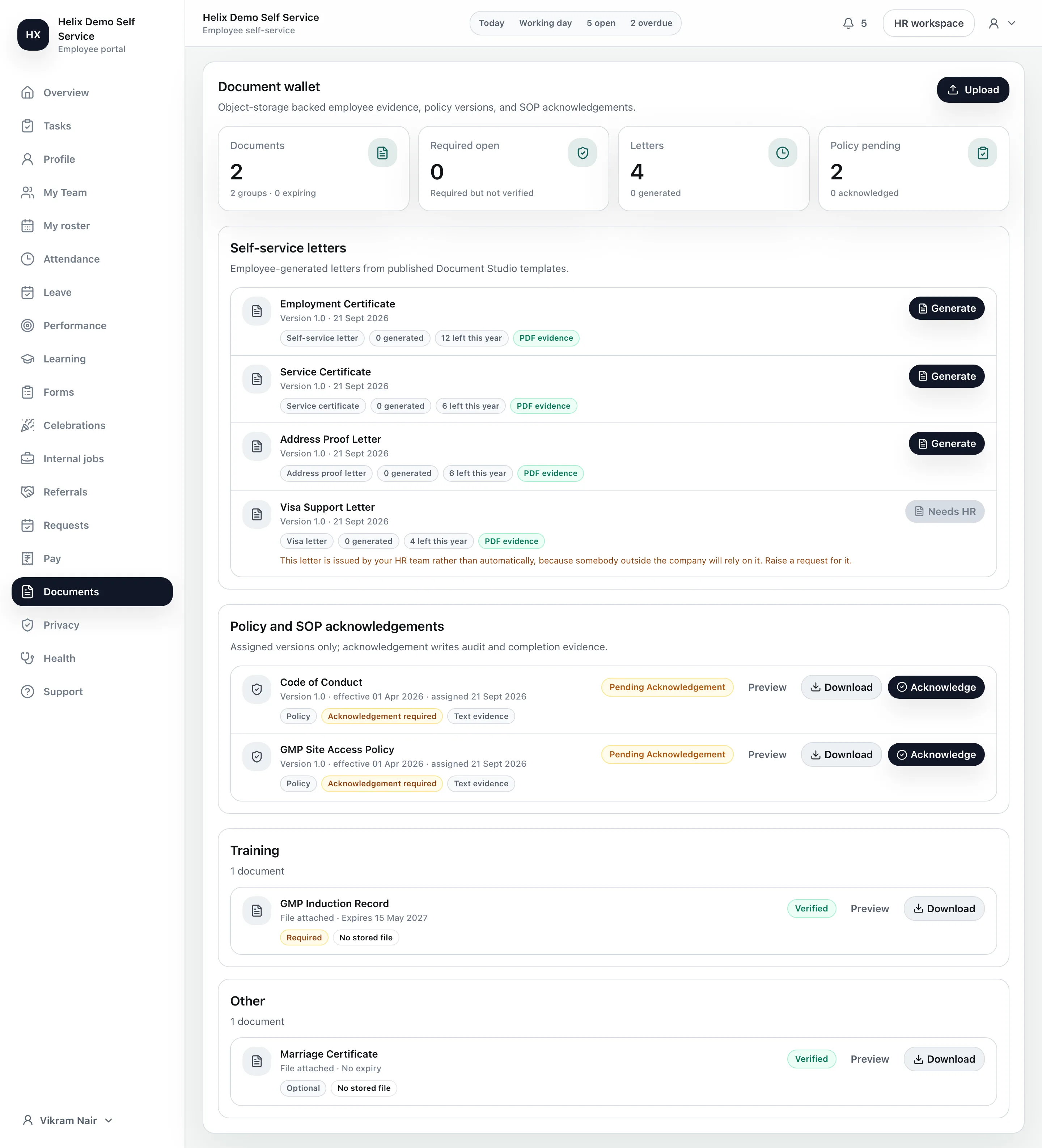The width and height of the screenshot is (1042, 1148).
Task: Go to Tasks in the sidebar
Action: pos(92,126)
